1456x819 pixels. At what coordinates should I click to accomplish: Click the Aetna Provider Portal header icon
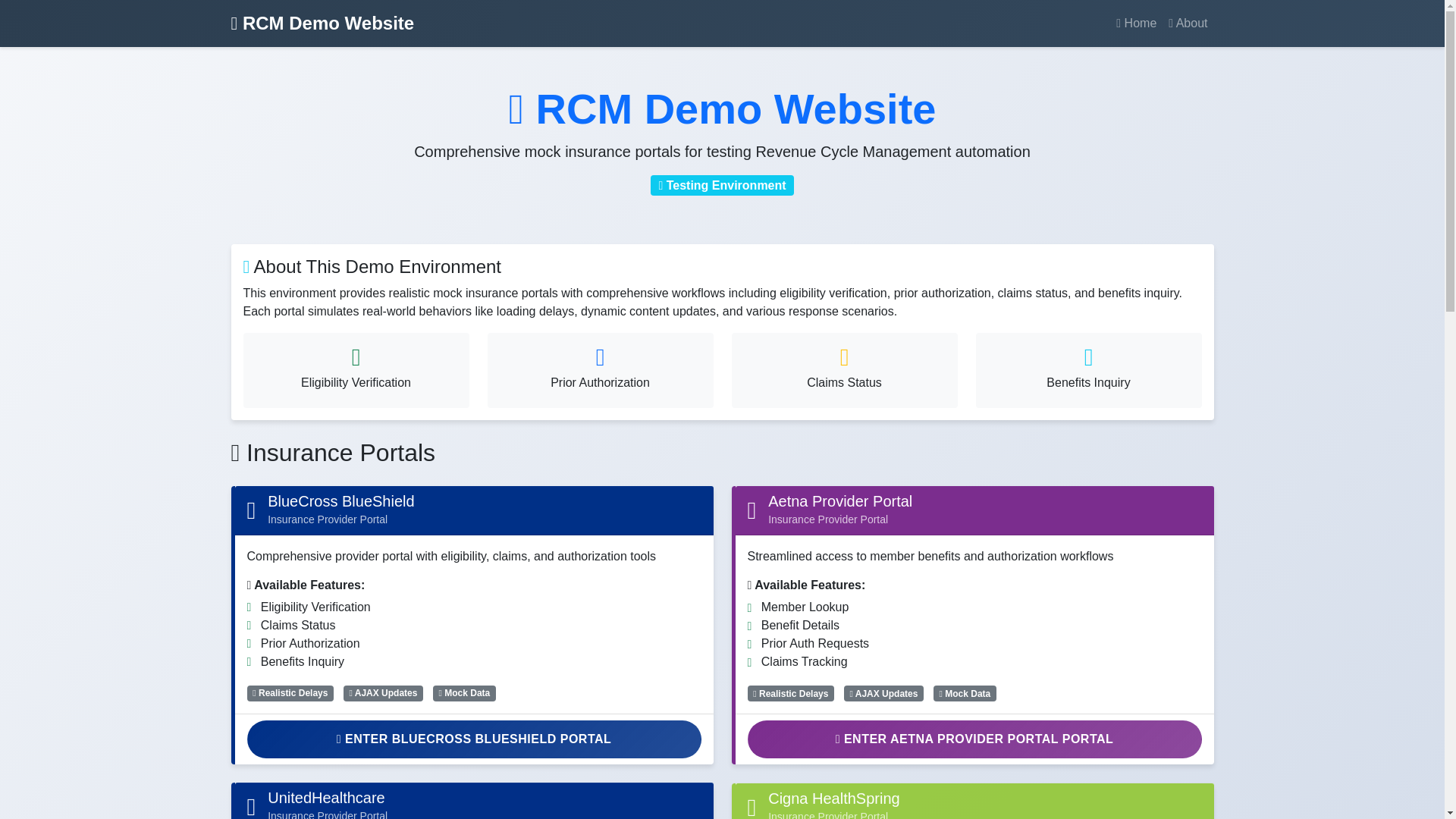click(x=752, y=510)
